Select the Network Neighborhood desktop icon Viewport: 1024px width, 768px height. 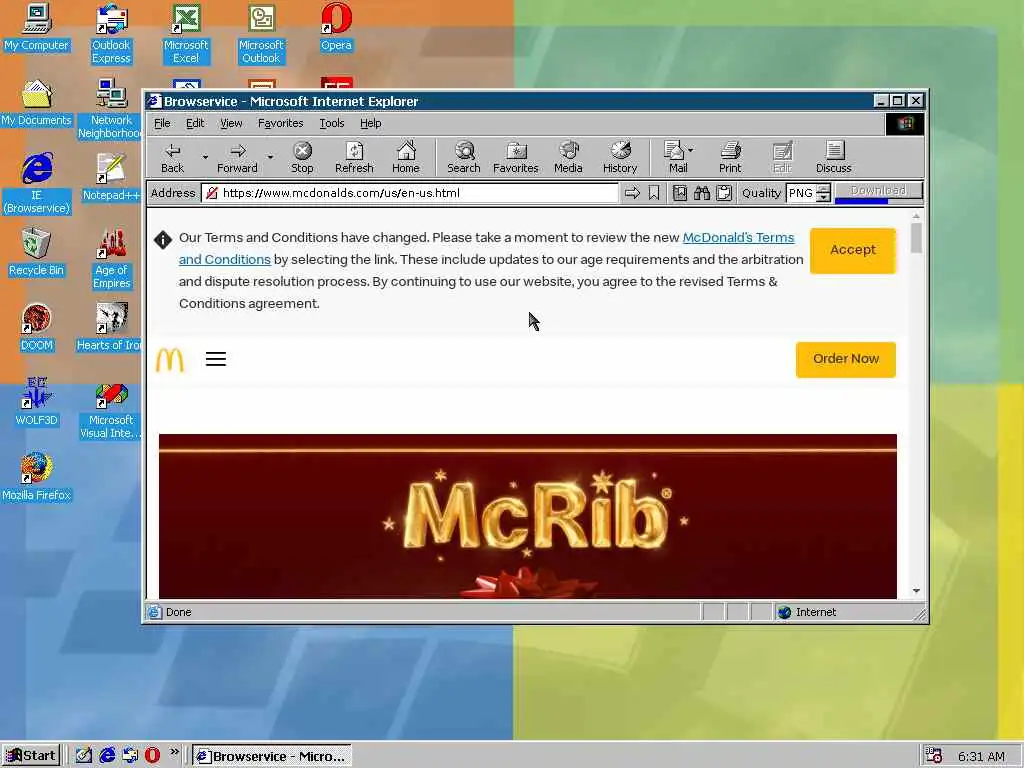coord(110,109)
